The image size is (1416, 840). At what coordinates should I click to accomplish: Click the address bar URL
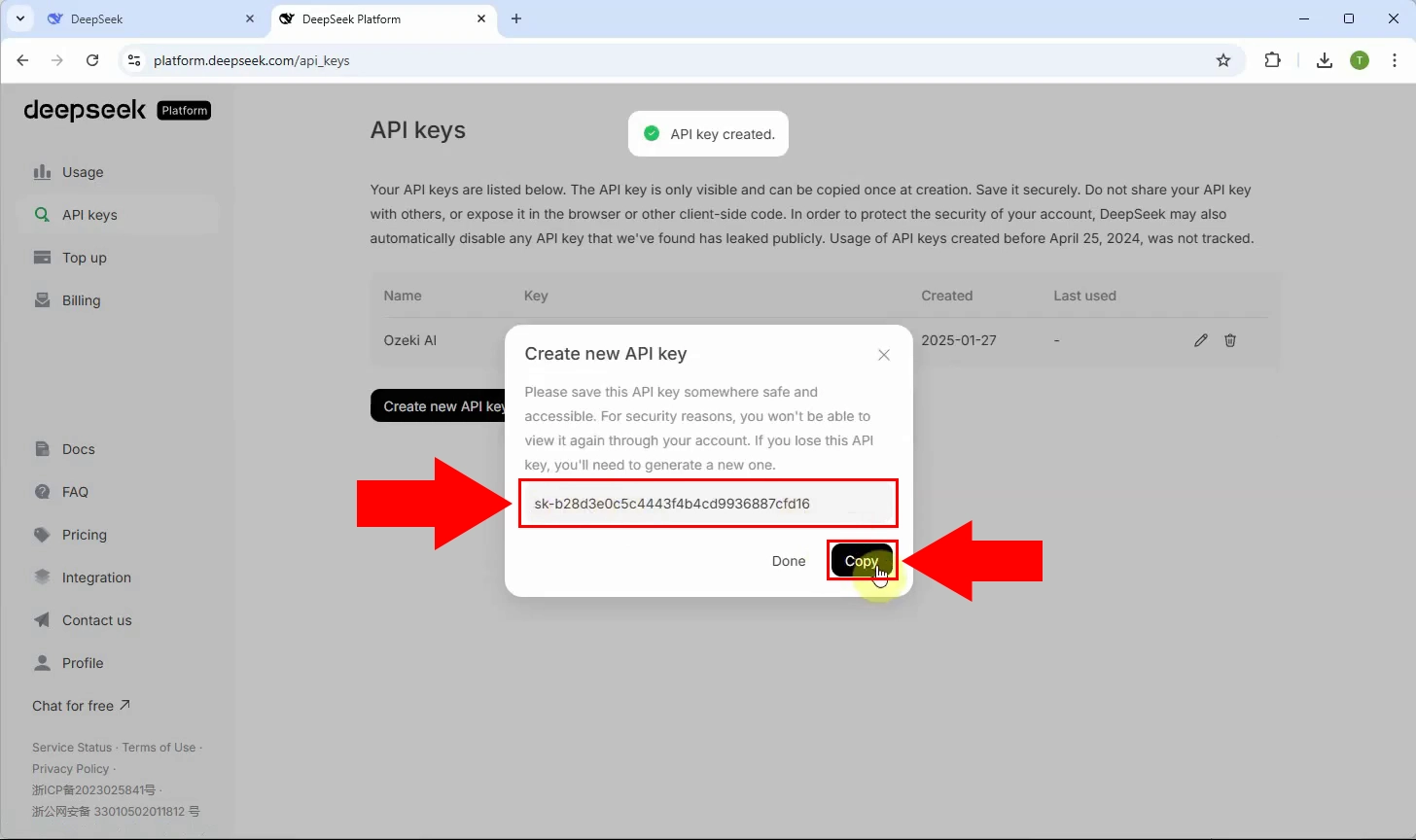point(252,60)
